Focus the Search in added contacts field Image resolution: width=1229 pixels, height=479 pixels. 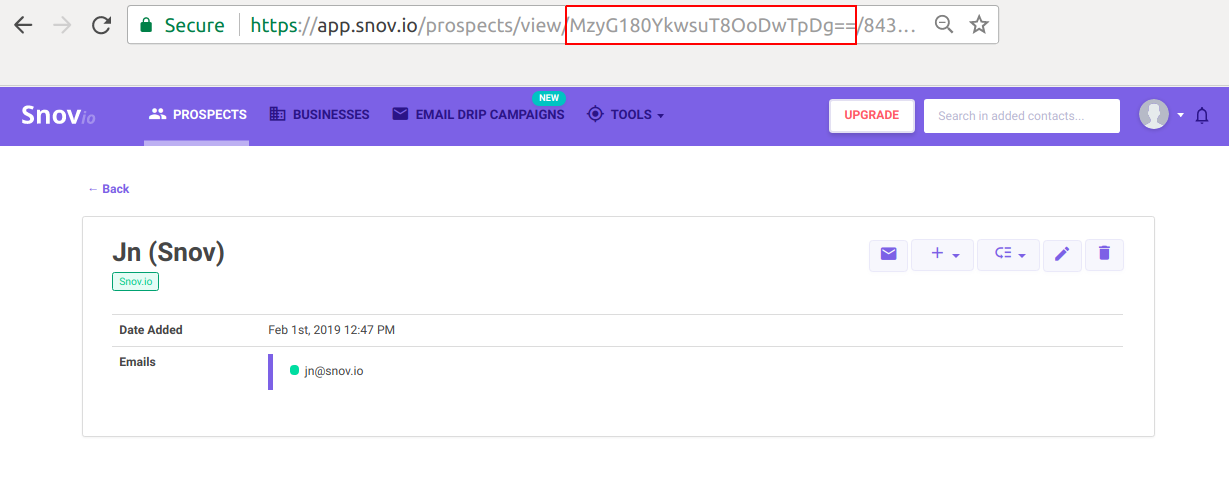click(x=1021, y=116)
